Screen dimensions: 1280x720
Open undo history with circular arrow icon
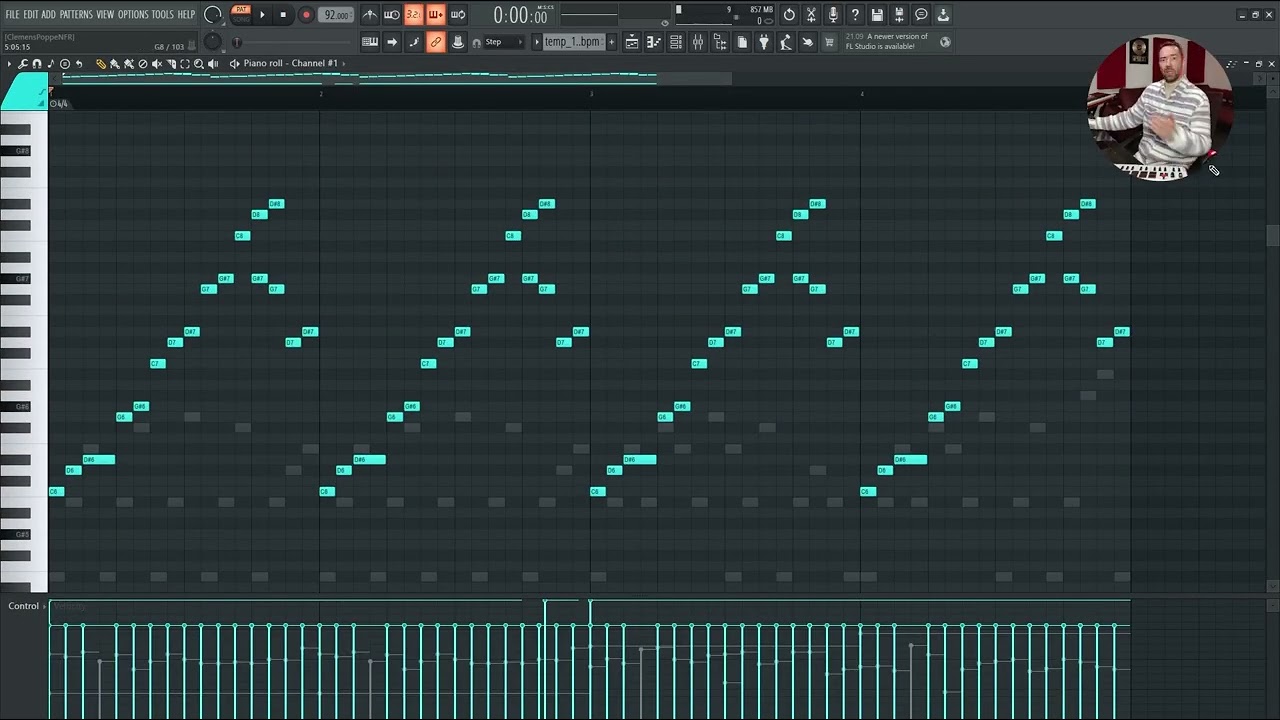pos(789,15)
